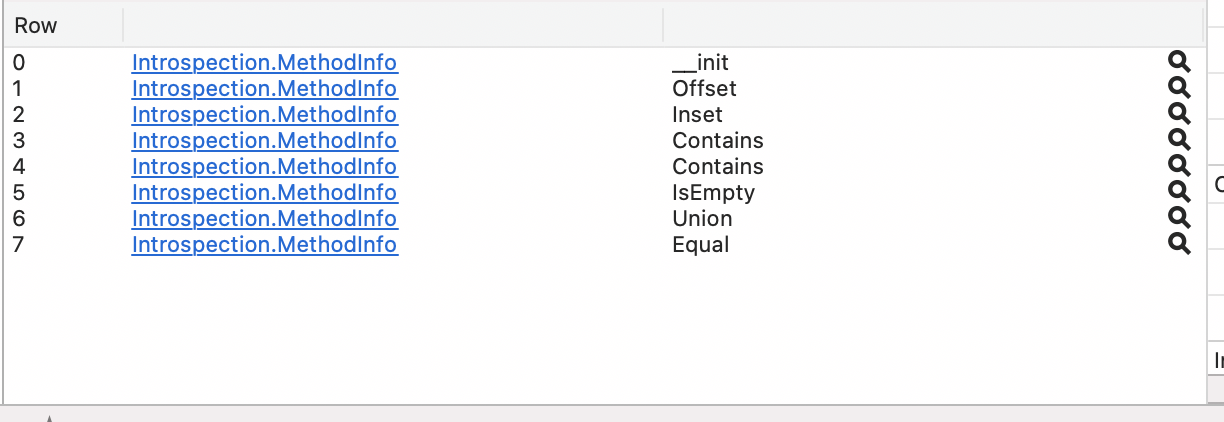This screenshot has height=422, width=1224.
Task: Follow the row 7 Introspection.MethodInfo link
Action: pos(264,245)
